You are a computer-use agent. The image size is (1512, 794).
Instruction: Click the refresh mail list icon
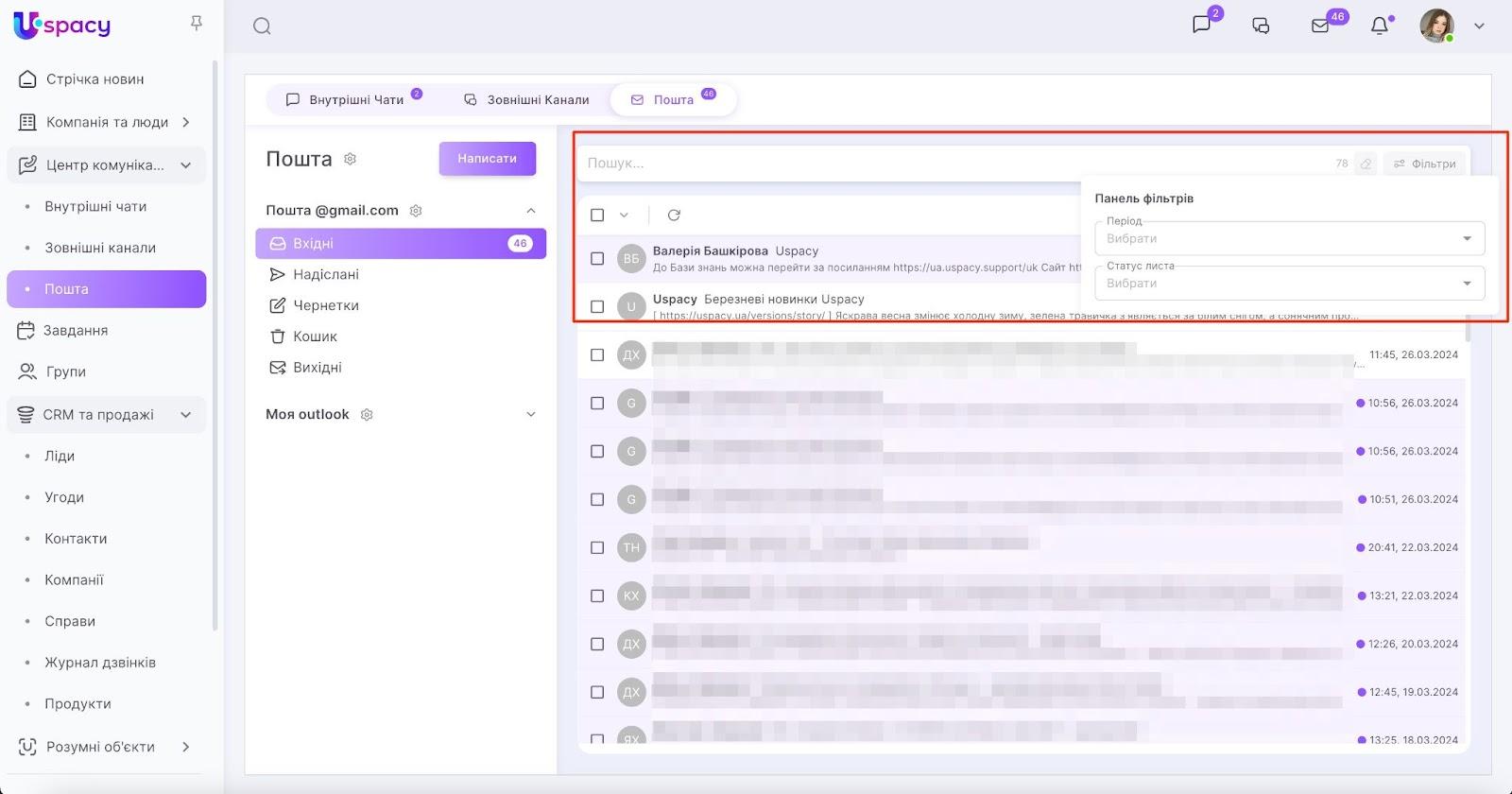coord(674,216)
